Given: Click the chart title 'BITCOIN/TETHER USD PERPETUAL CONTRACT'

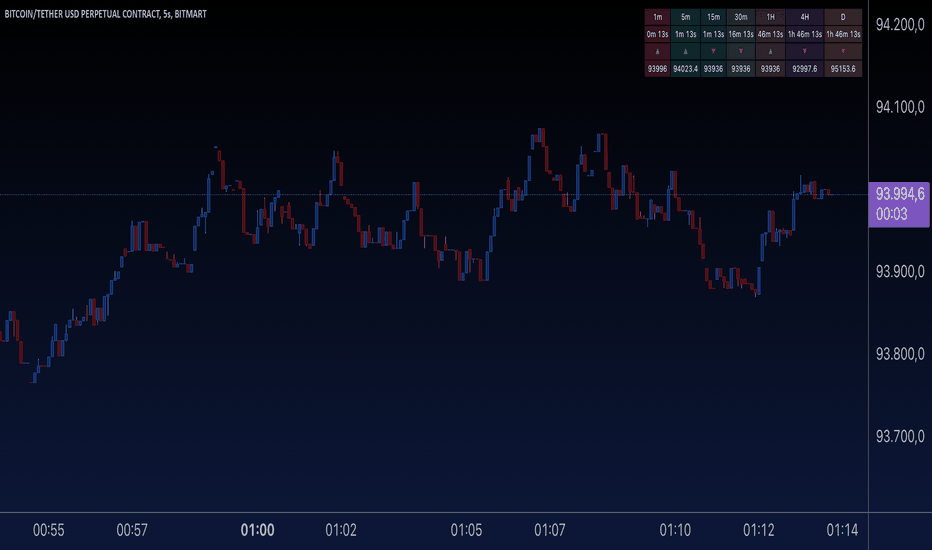Looking at the screenshot, I should point(82,14).
